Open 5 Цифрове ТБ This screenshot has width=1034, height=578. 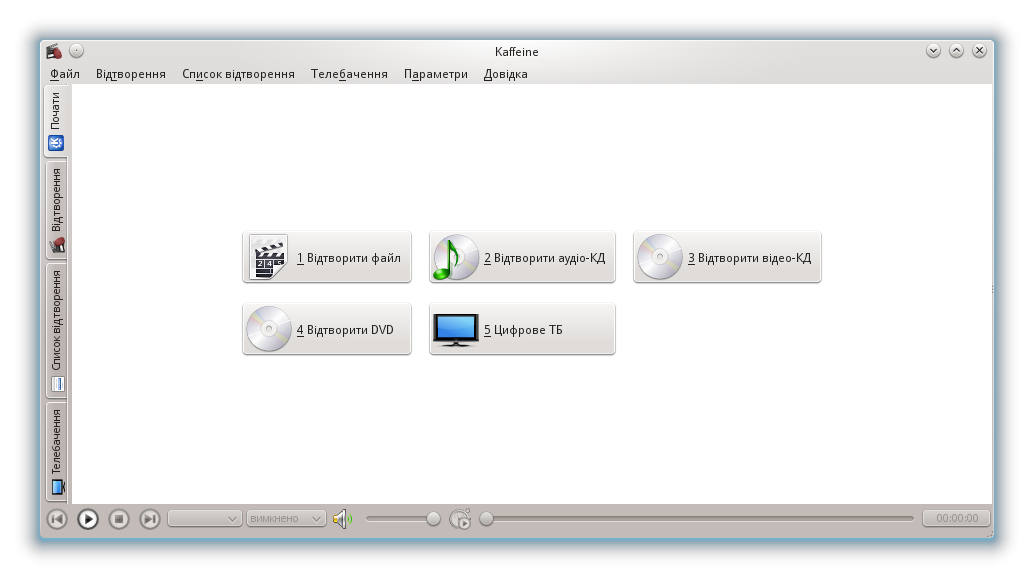pos(522,329)
